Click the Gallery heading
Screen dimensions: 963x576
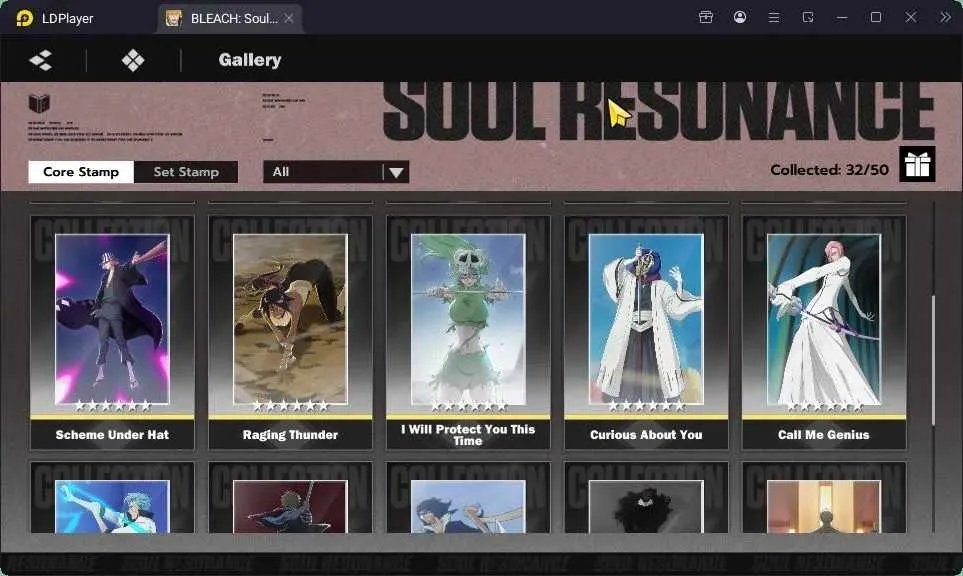click(x=250, y=60)
